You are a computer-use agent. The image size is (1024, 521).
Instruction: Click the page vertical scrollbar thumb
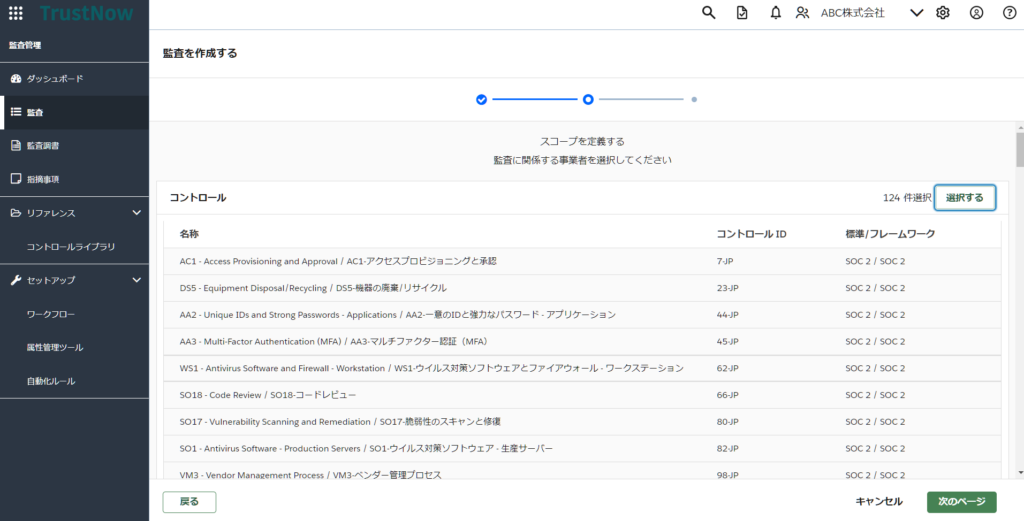[1019, 148]
